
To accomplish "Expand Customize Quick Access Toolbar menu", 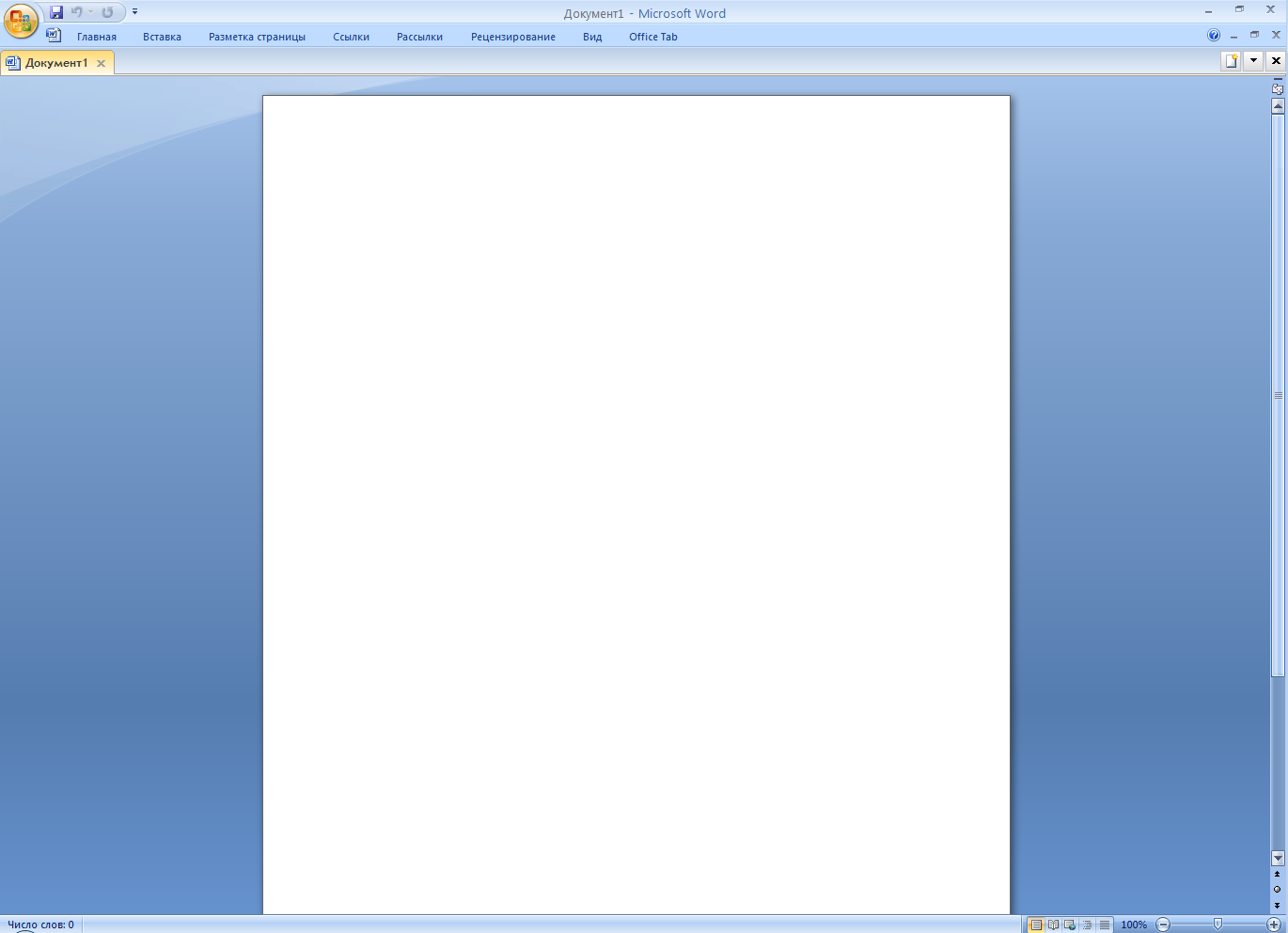I will click(134, 12).
